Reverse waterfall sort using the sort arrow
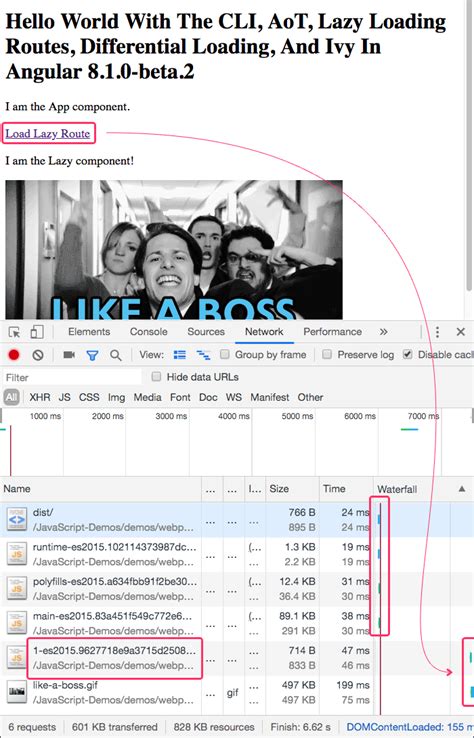Viewport: 474px width, 738px height. click(x=462, y=489)
